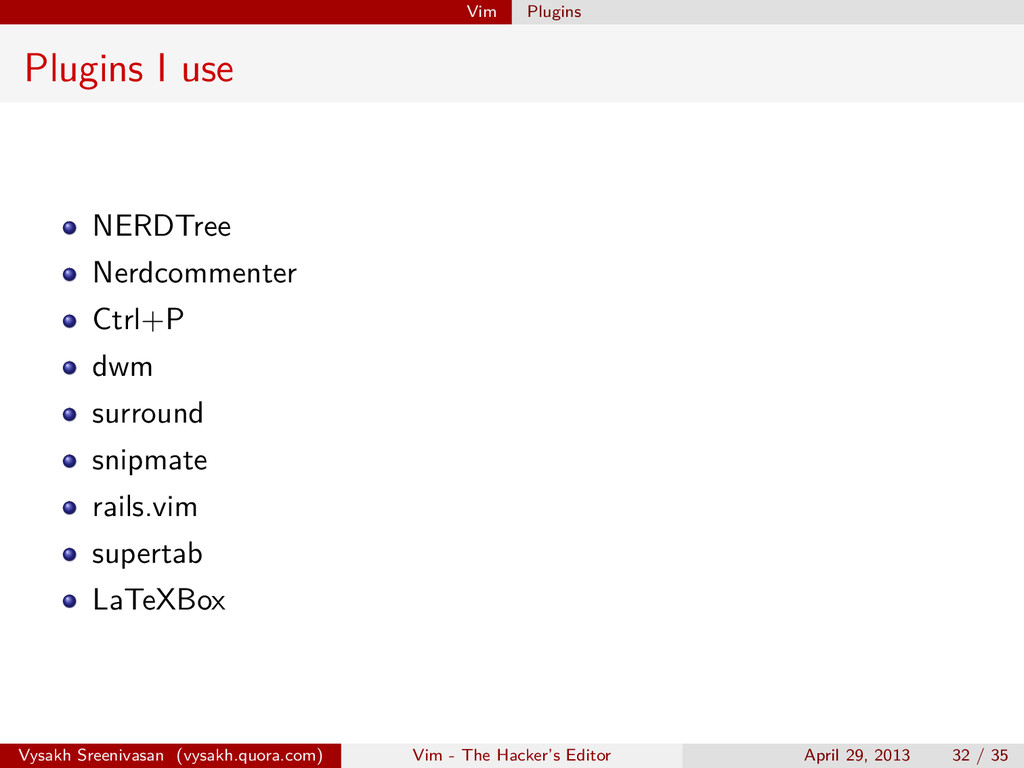1024x768 pixels.
Task: Open the Plugins subsection in header
Action: point(554,12)
